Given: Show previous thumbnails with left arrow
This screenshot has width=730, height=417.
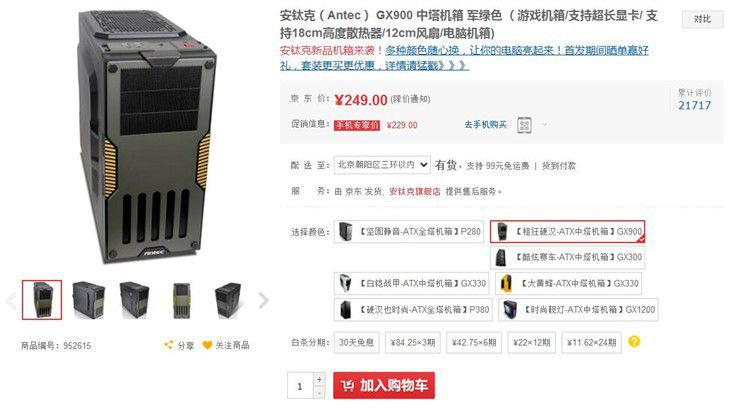Looking at the screenshot, I should coord(11,300).
